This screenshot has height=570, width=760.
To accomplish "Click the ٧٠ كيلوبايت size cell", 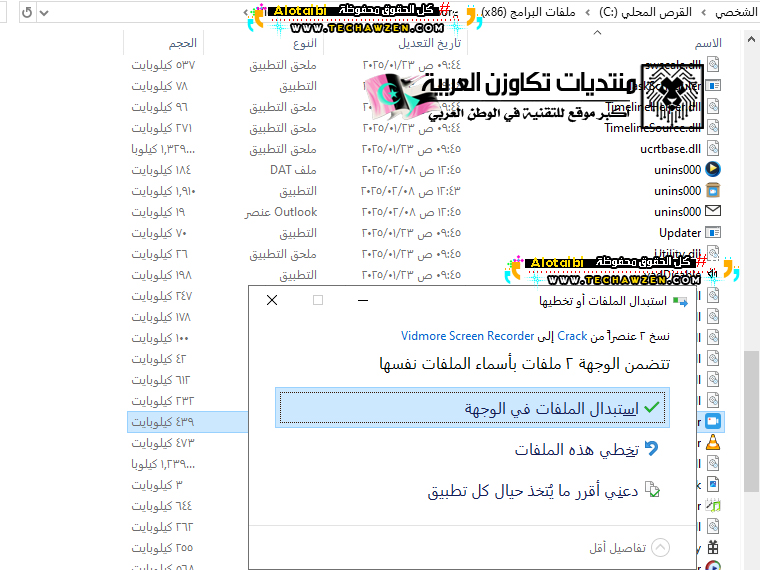I will [159, 233].
